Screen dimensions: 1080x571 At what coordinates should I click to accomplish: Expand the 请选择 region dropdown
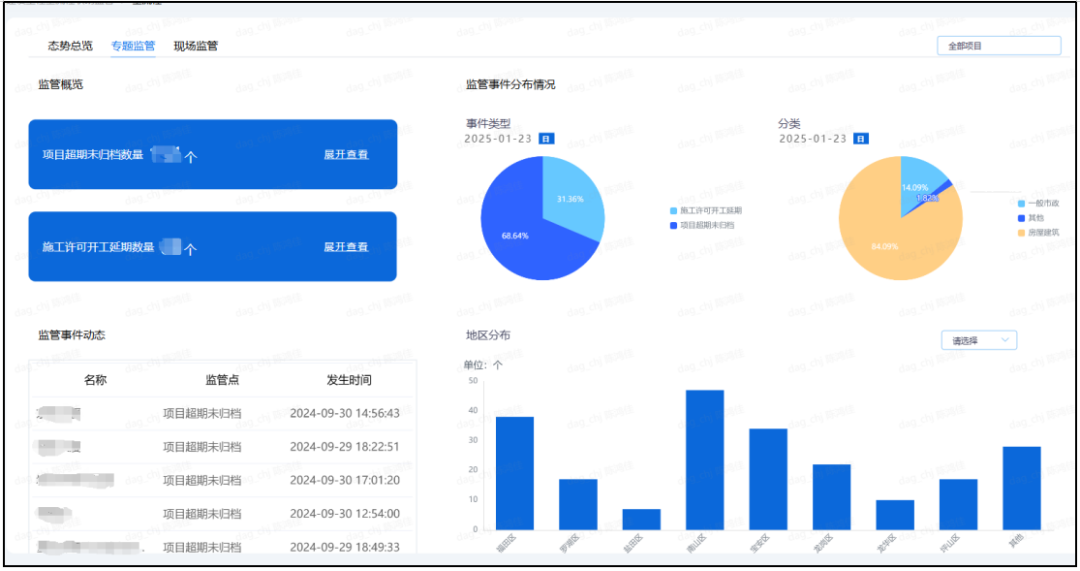pyautogui.click(x=978, y=341)
